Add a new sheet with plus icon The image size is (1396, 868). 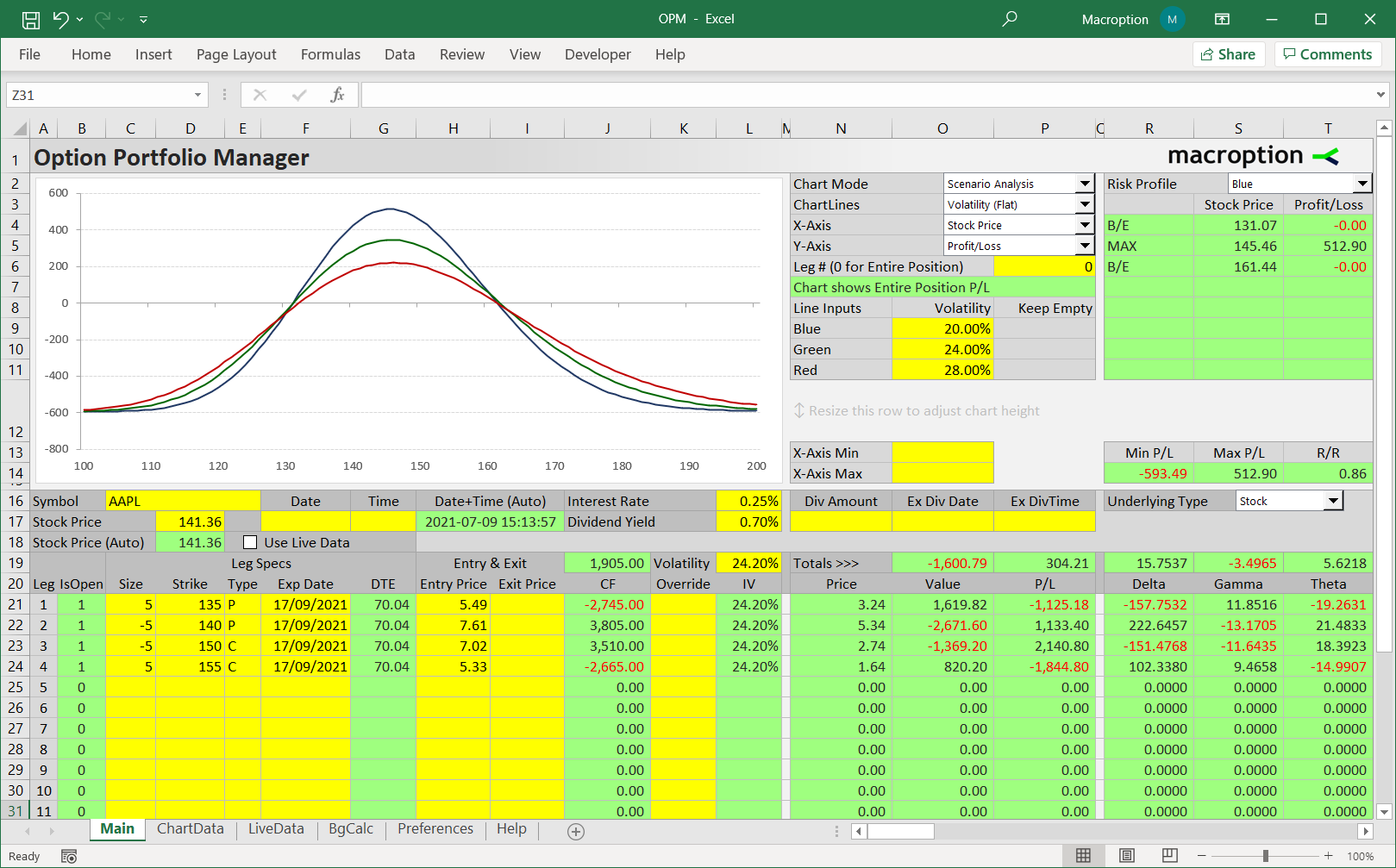pos(576,831)
